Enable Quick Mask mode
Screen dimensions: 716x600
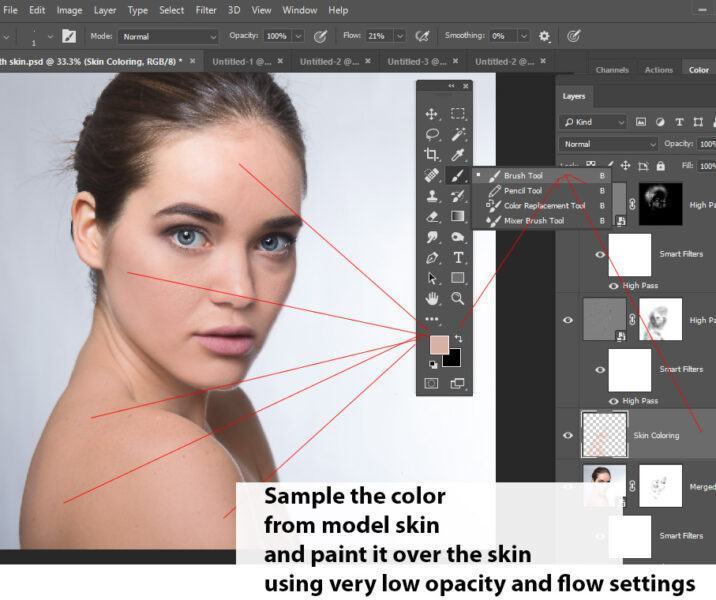tap(431, 383)
